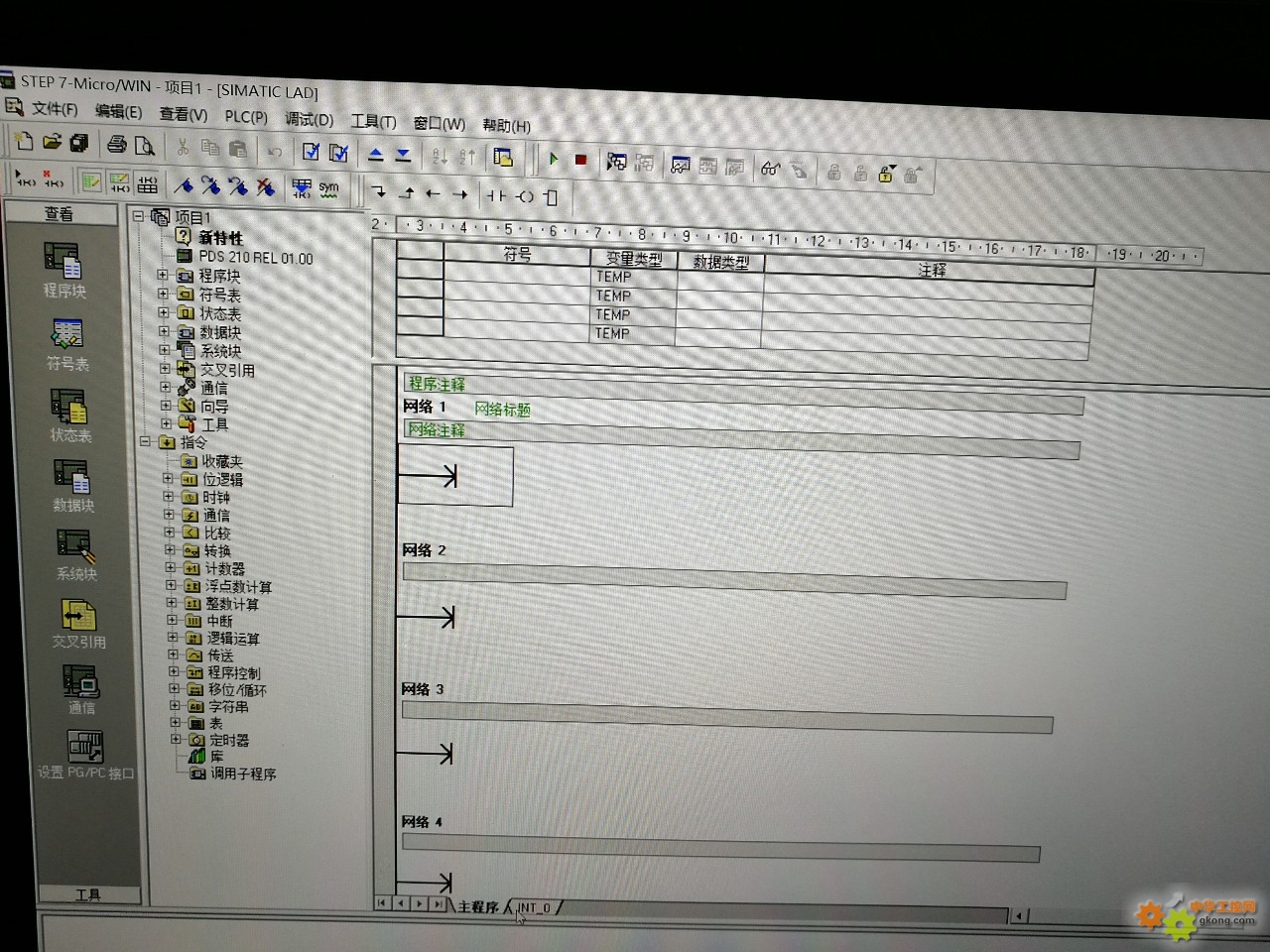Open Set PG/PC Interface icon
1270x952 pixels.
point(85,746)
